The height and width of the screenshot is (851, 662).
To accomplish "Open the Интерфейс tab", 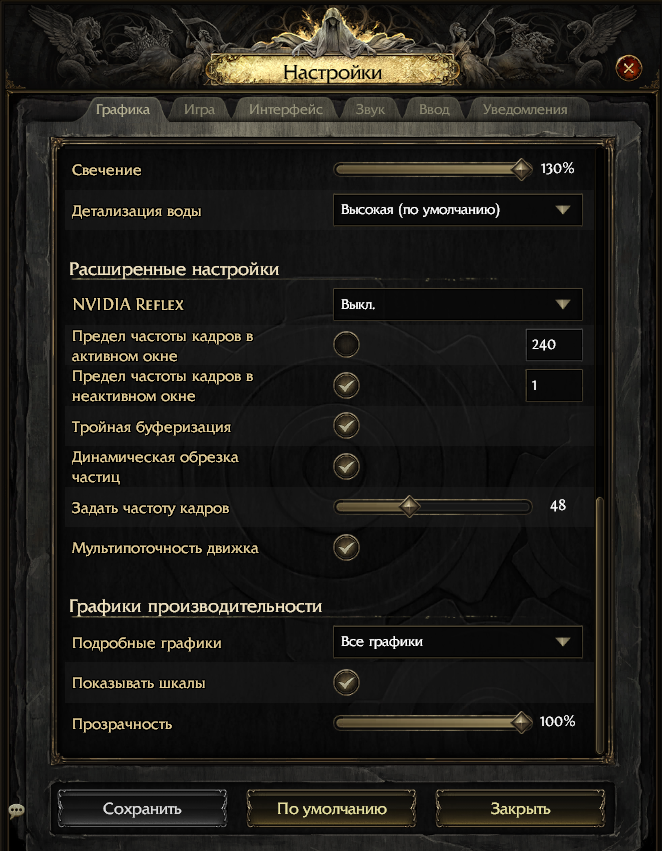I will pos(286,110).
